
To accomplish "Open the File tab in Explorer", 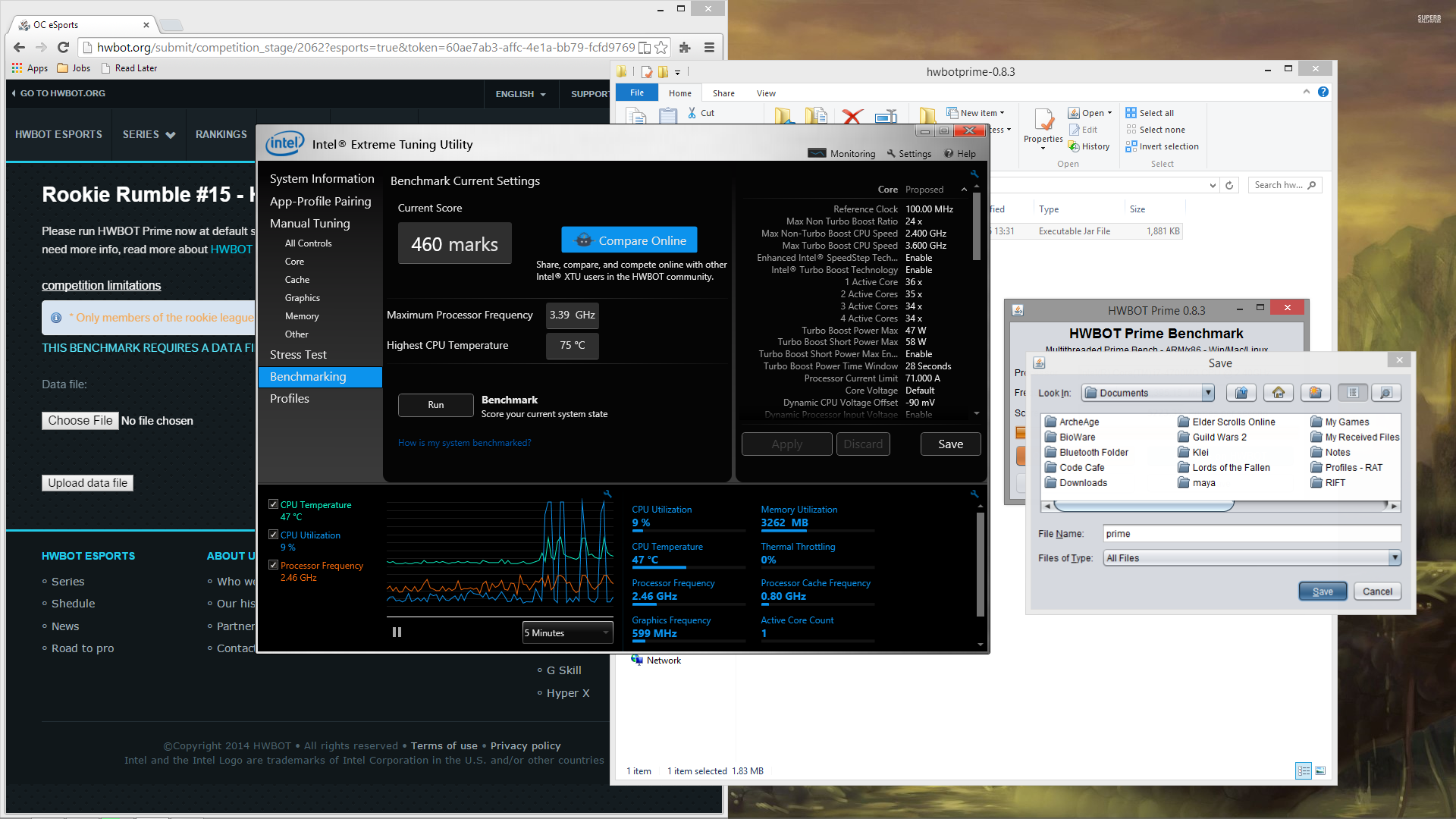I will click(x=637, y=93).
